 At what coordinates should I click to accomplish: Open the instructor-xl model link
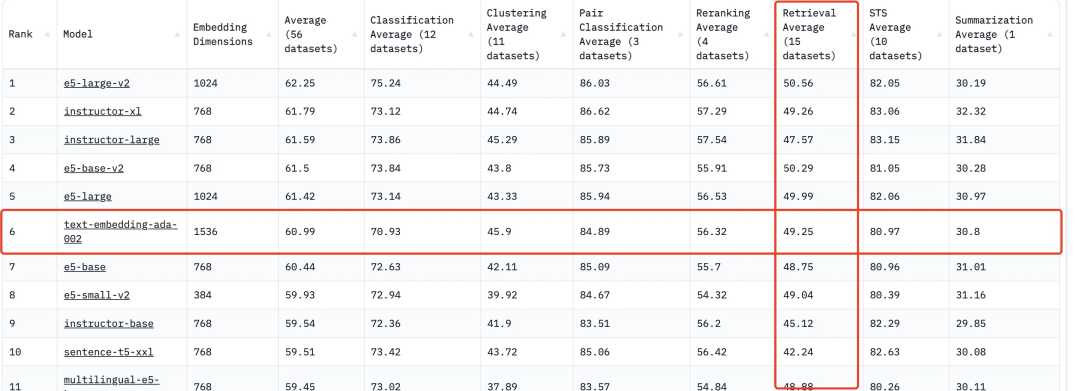[x=103, y=111]
